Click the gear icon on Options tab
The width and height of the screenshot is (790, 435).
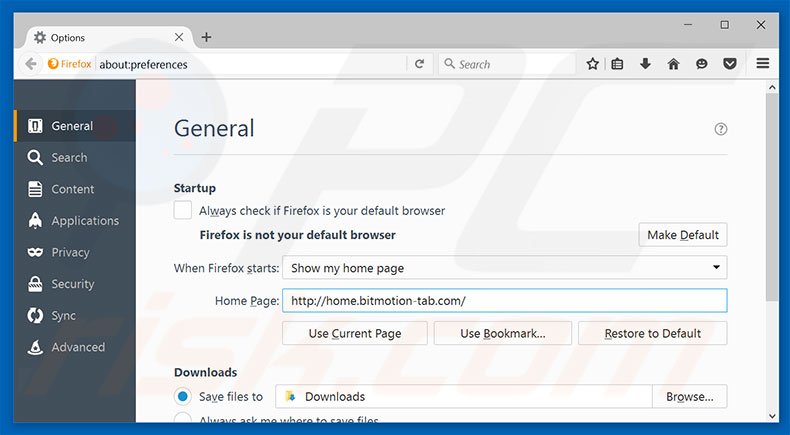pyautogui.click(x=40, y=37)
